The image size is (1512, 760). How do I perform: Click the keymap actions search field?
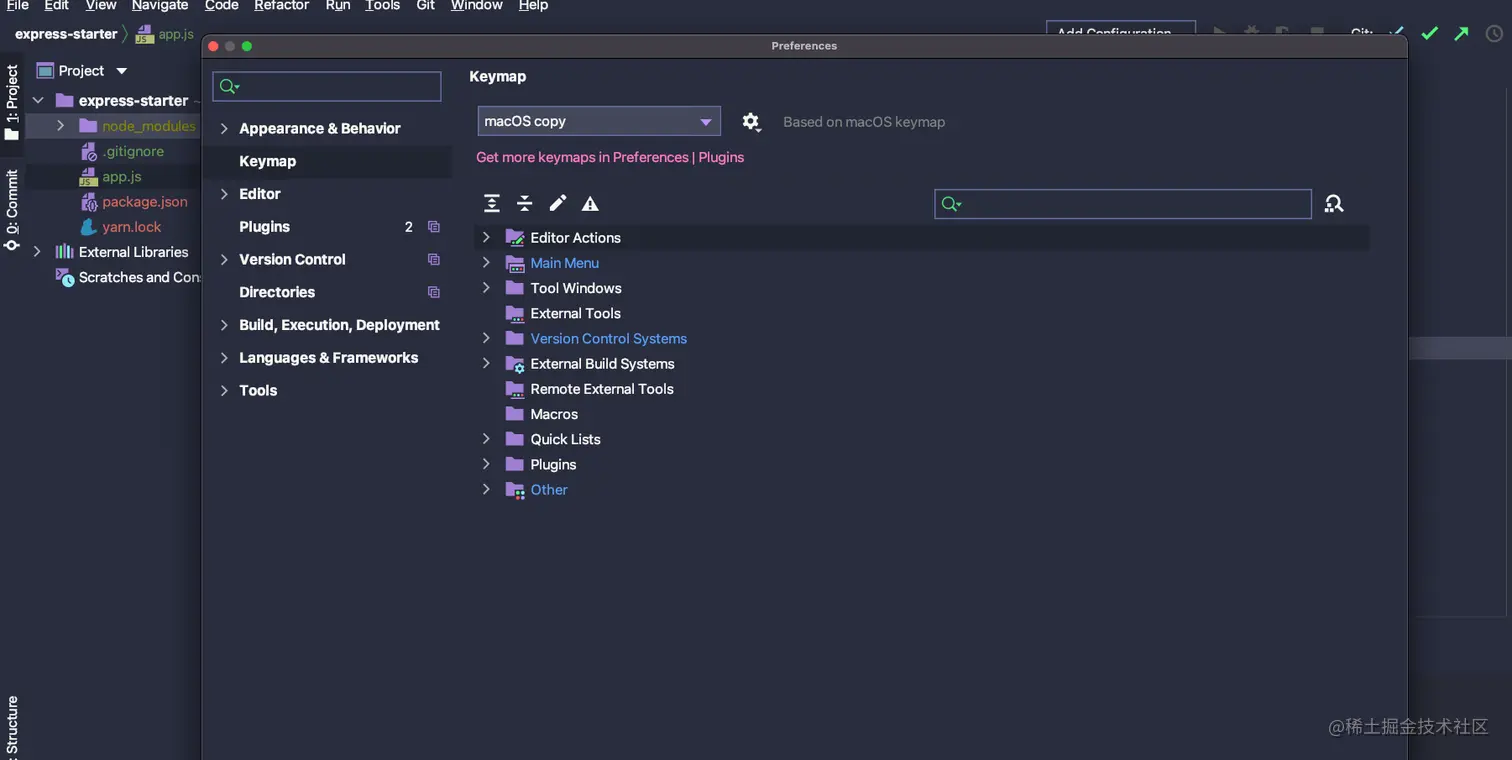[1130, 204]
